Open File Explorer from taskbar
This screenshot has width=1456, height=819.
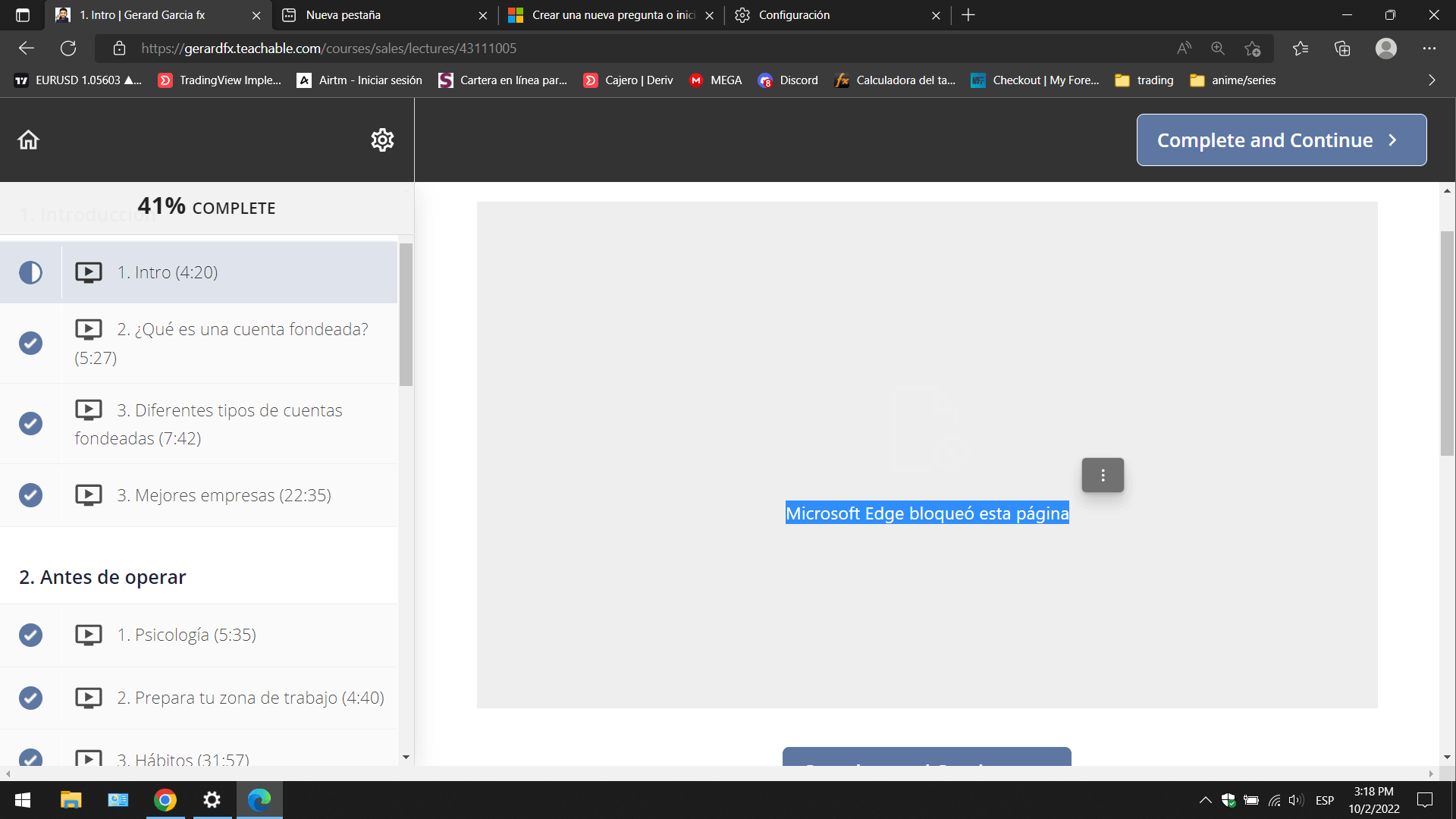coord(71,800)
